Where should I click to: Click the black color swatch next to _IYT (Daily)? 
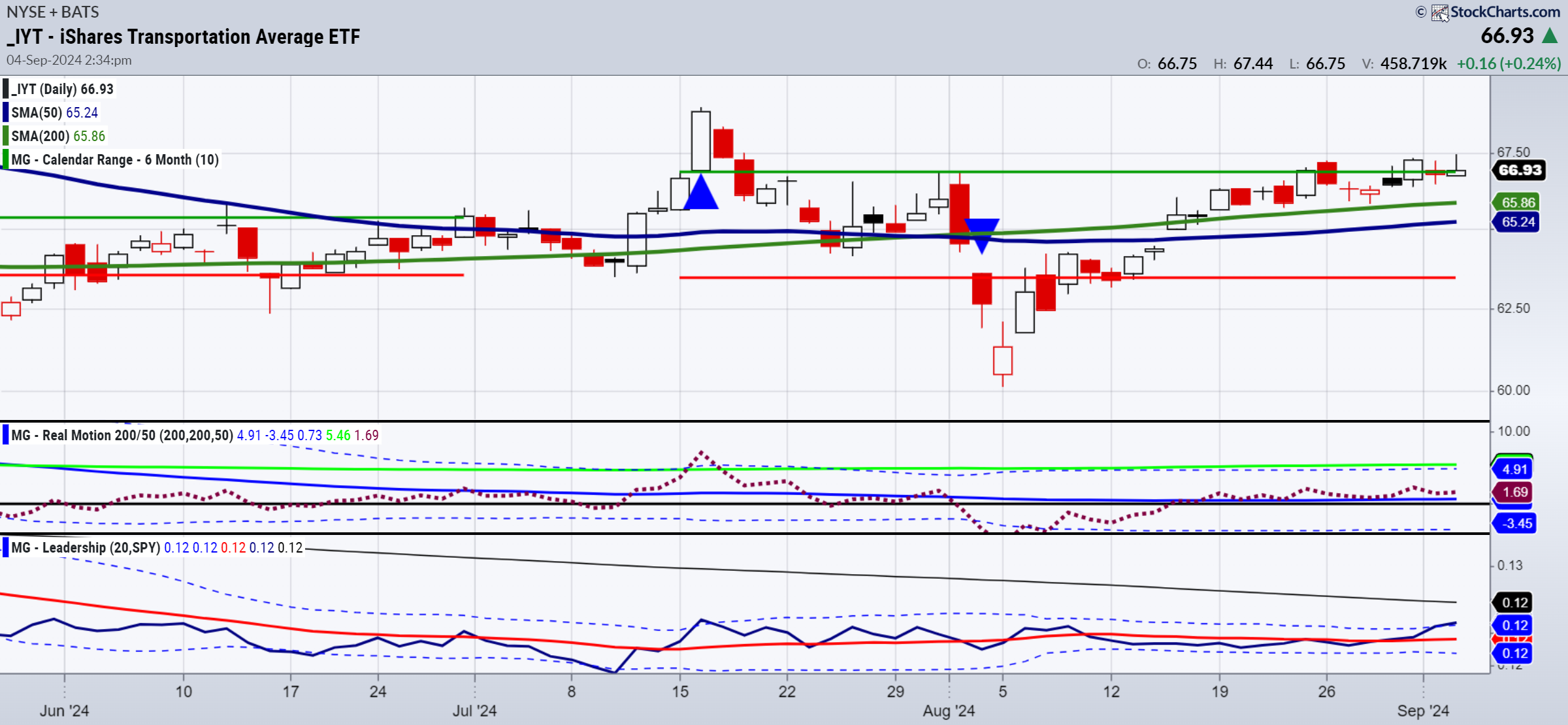point(6,89)
